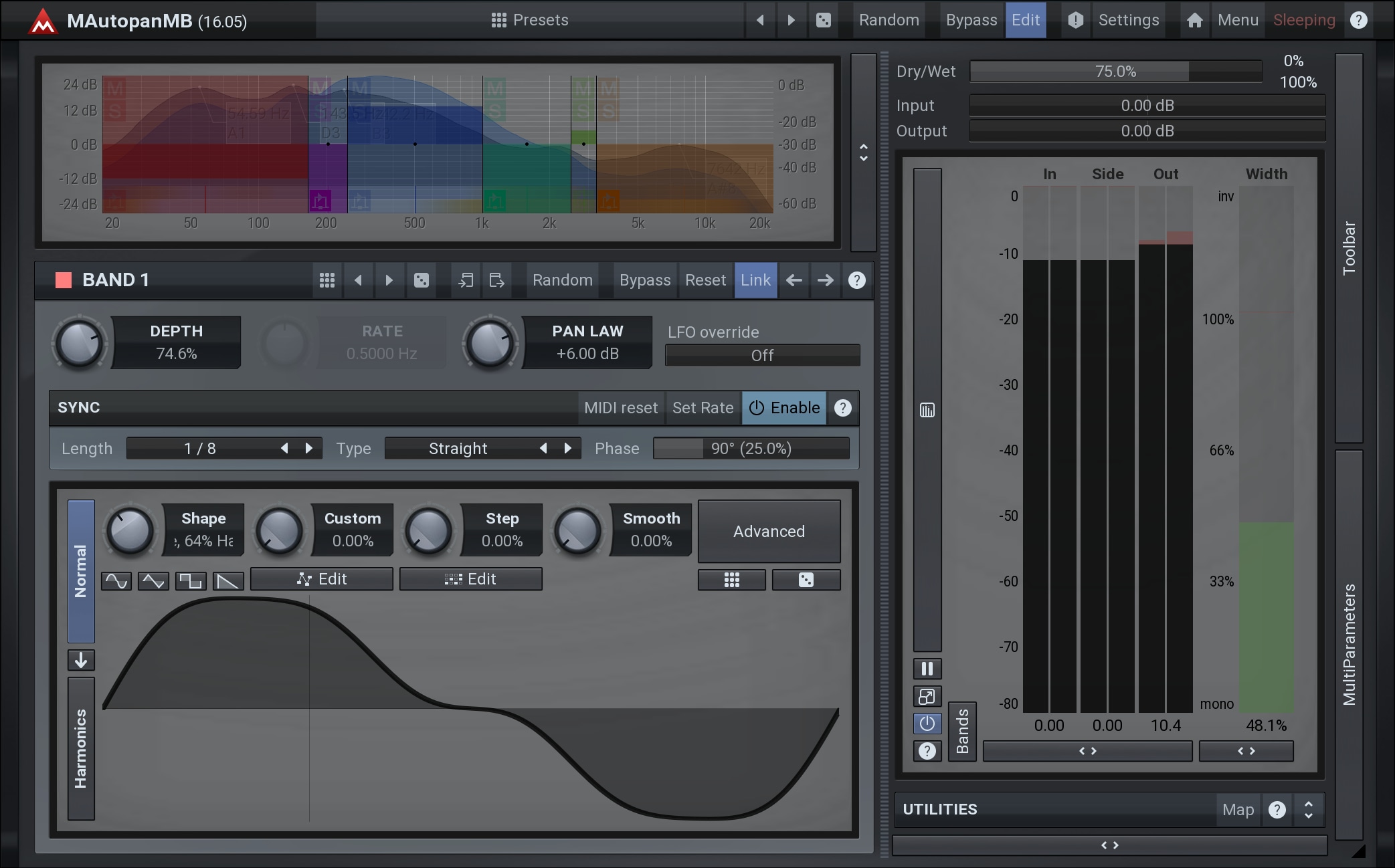
Task: Load previous global preset arrow
Action: pyautogui.click(x=760, y=20)
